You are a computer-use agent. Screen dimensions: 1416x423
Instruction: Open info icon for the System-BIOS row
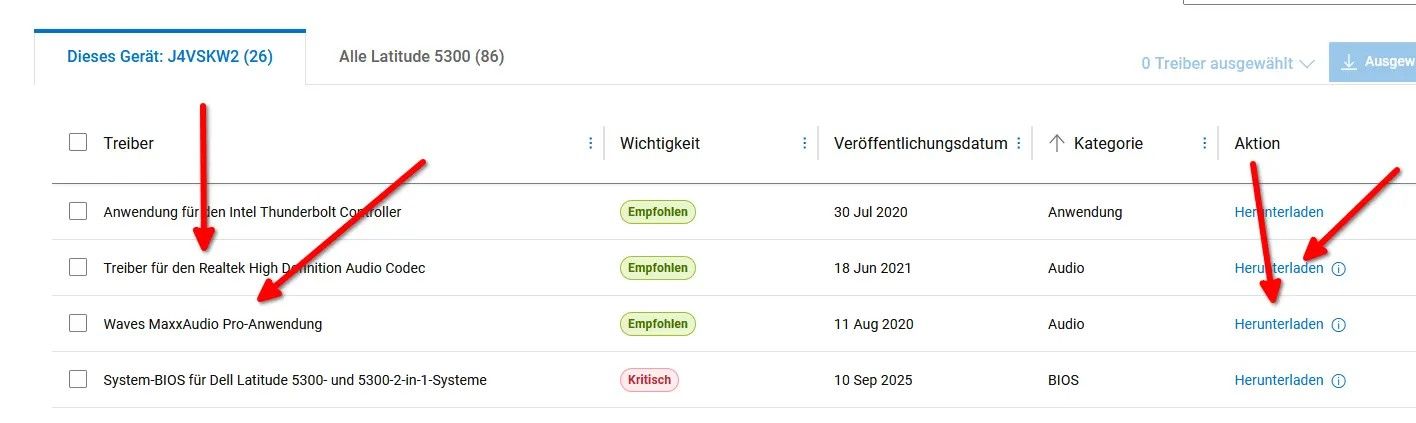[1339, 381]
